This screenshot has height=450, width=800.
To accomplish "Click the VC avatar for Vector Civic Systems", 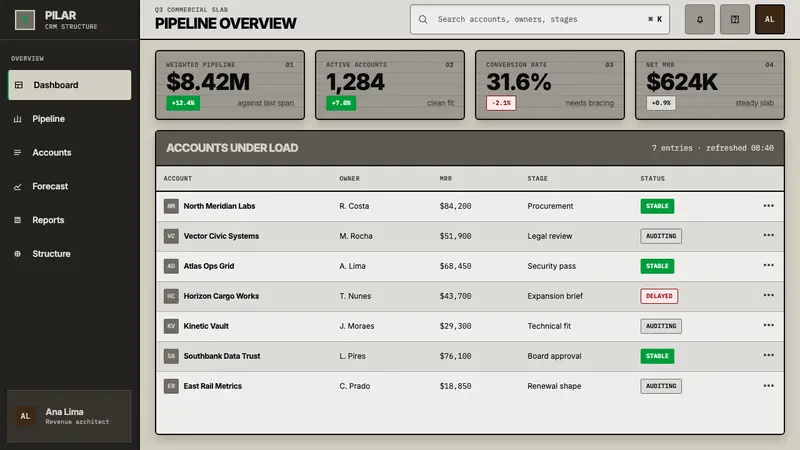I will tap(171, 236).
